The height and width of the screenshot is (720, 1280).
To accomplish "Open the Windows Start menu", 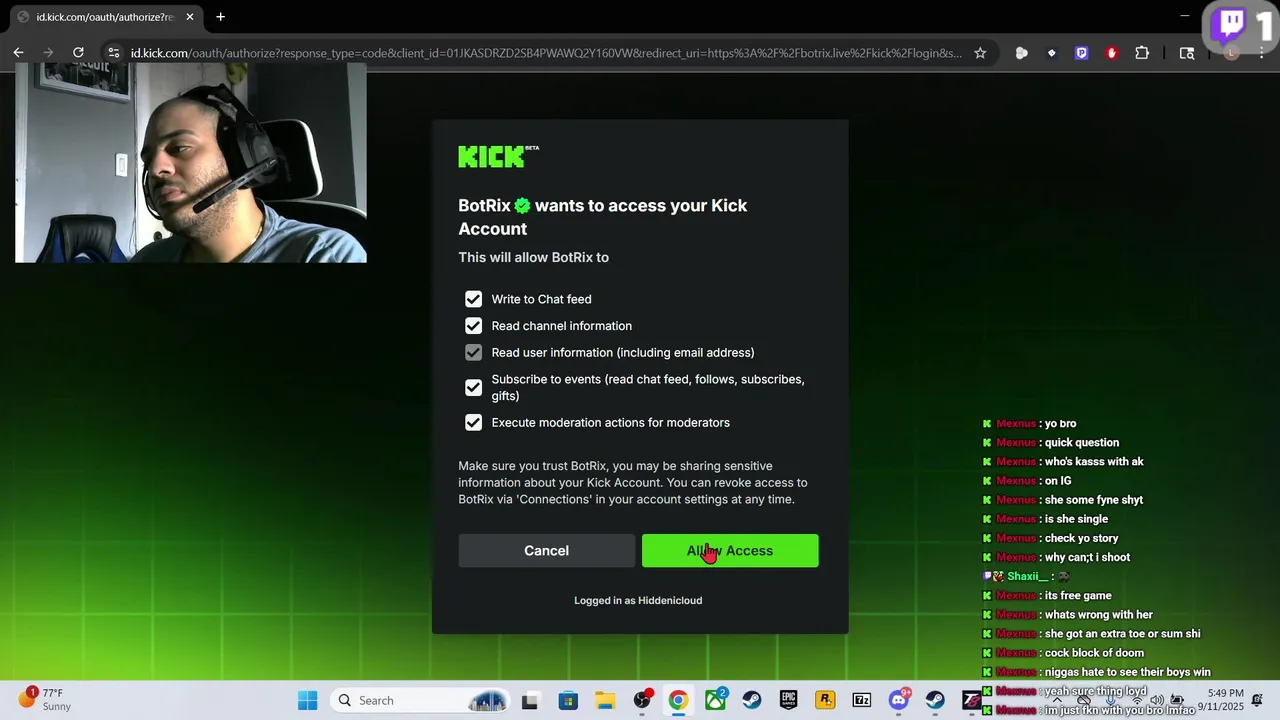I will pos(307,700).
